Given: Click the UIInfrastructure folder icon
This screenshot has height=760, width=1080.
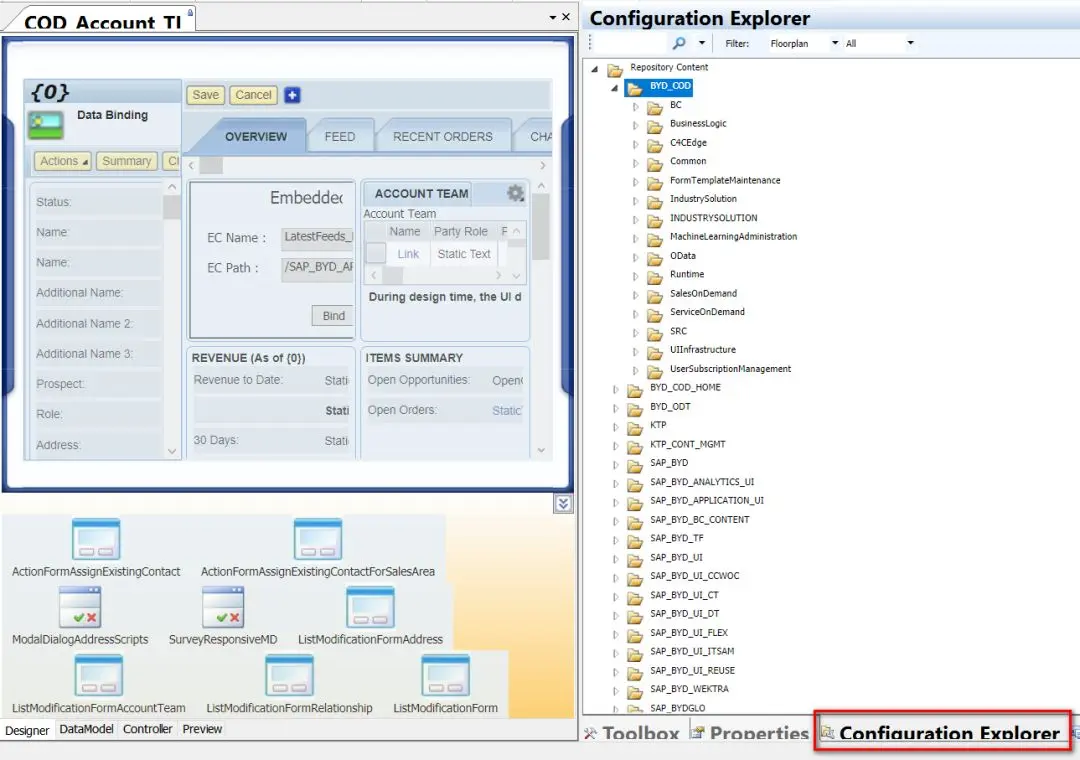Looking at the screenshot, I should tap(654, 351).
